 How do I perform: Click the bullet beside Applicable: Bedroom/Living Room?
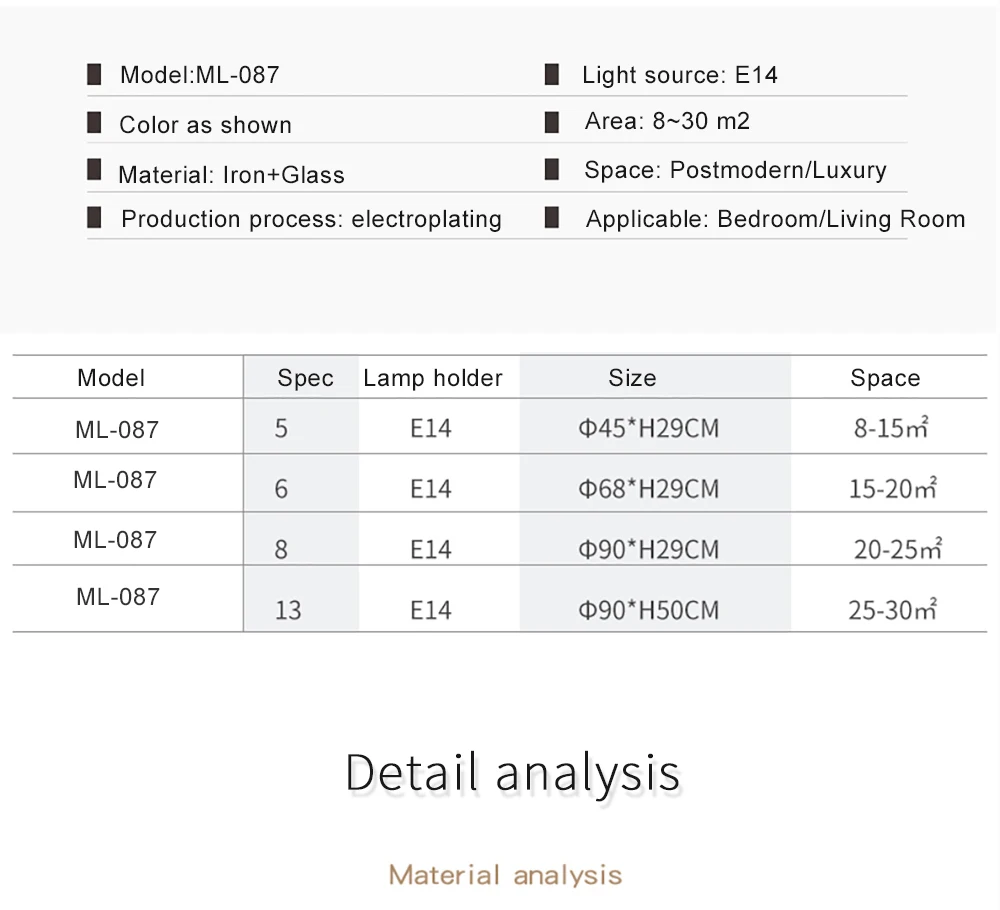pyautogui.click(x=552, y=217)
